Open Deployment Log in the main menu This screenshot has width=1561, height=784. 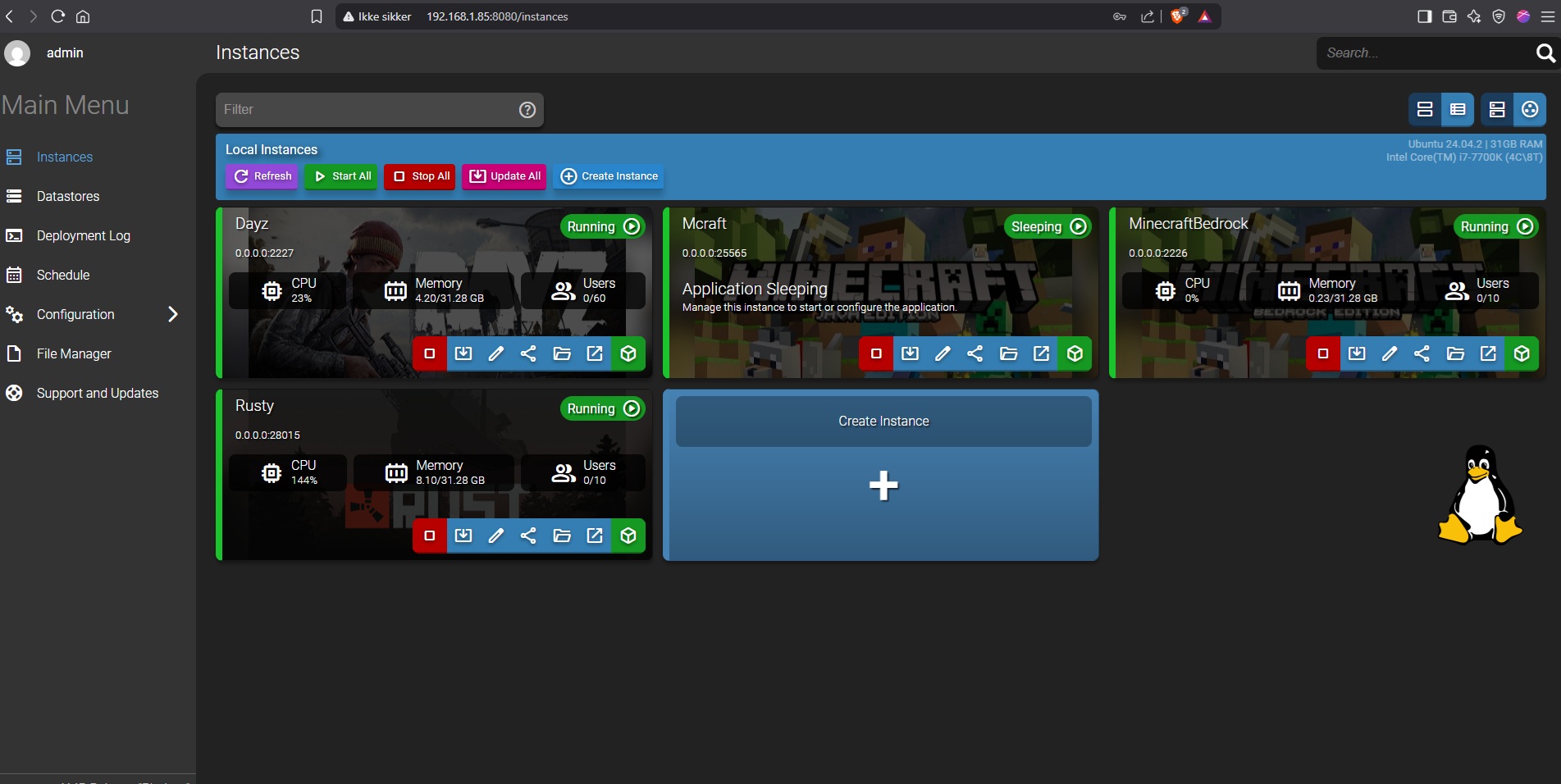click(x=83, y=235)
